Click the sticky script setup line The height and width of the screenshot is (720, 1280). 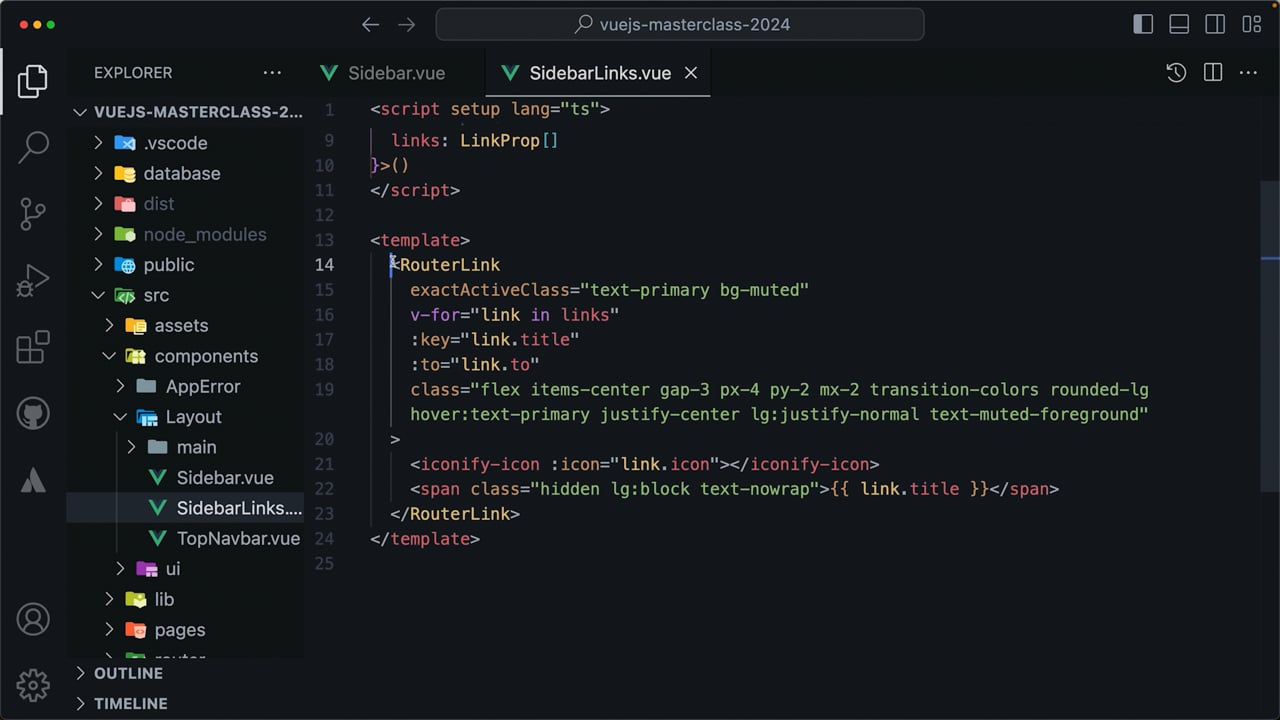click(x=490, y=109)
